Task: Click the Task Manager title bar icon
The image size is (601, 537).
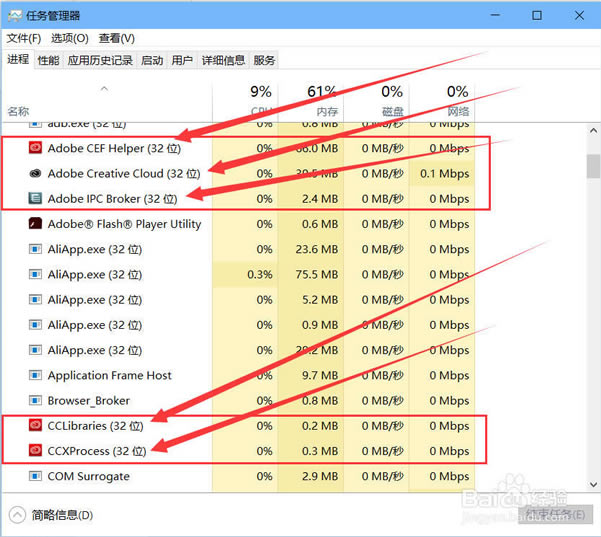Action: [15, 16]
